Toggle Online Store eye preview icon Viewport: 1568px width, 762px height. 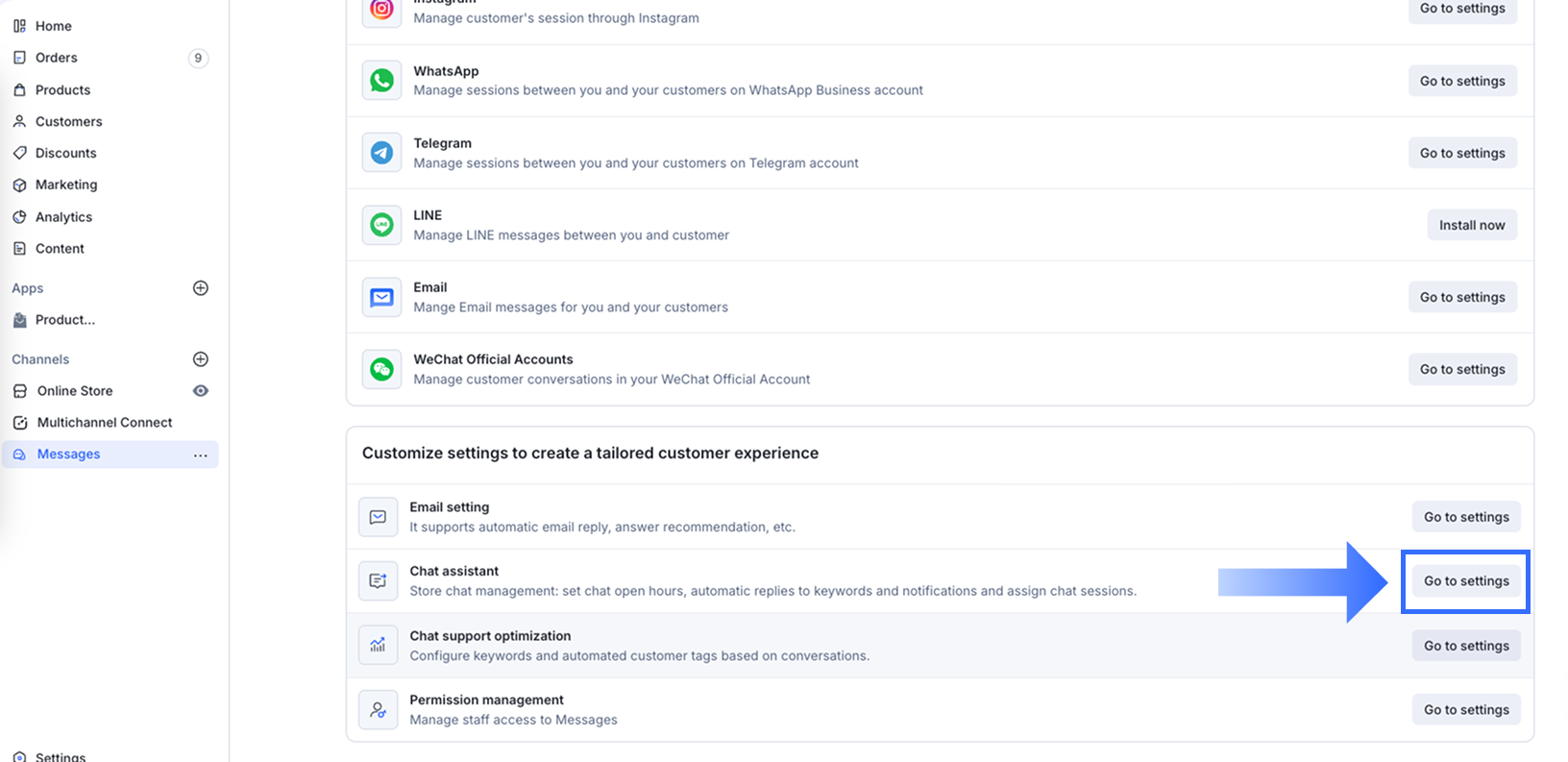[x=201, y=391]
